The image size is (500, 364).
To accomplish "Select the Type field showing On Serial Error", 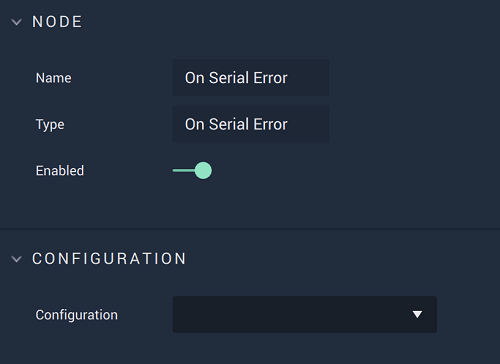I will coord(251,124).
